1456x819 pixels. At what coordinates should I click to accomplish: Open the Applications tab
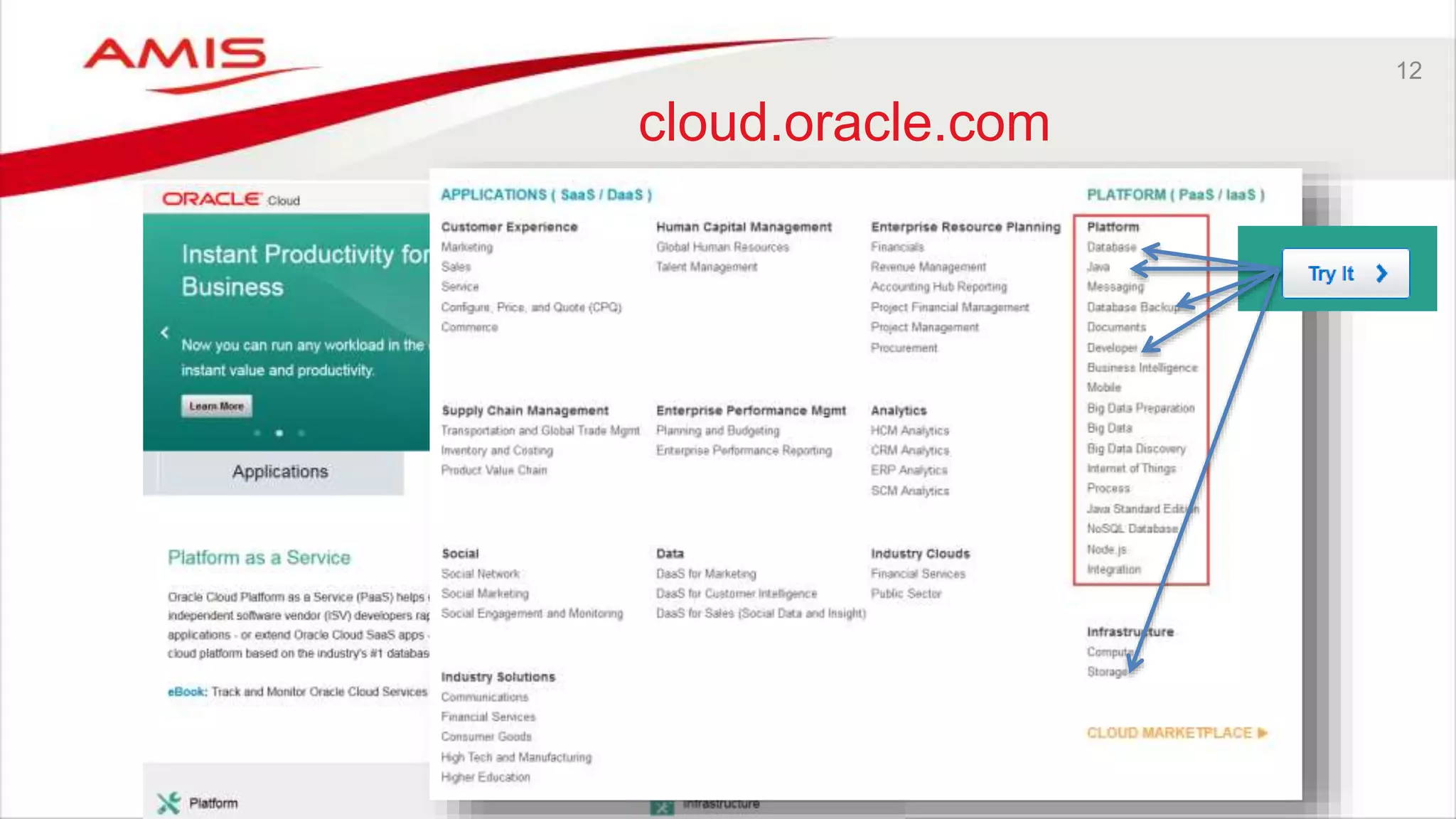pos(280,472)
